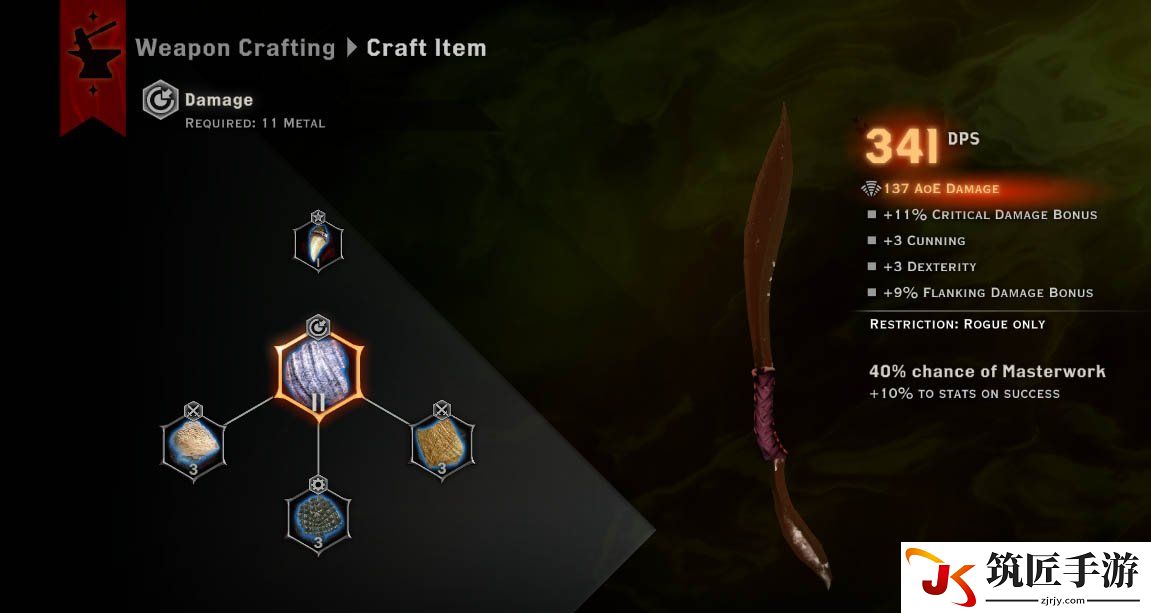Click the 341 DPS value
Viewport: 1151px width, 613px height.
tap(922, 145)
